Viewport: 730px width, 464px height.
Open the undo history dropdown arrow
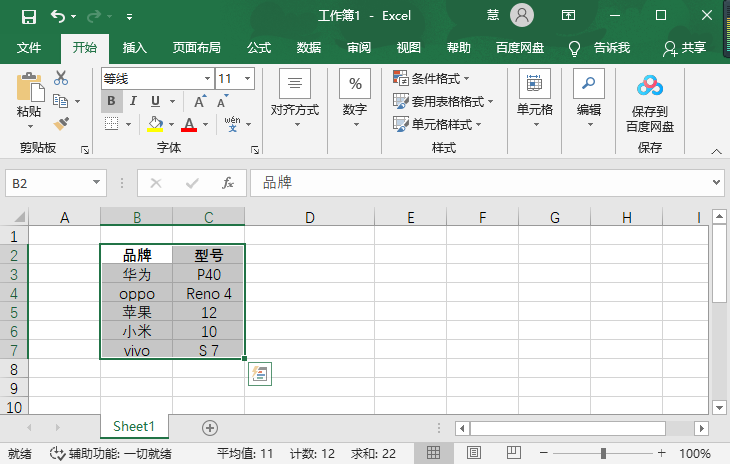coord(74,17)
